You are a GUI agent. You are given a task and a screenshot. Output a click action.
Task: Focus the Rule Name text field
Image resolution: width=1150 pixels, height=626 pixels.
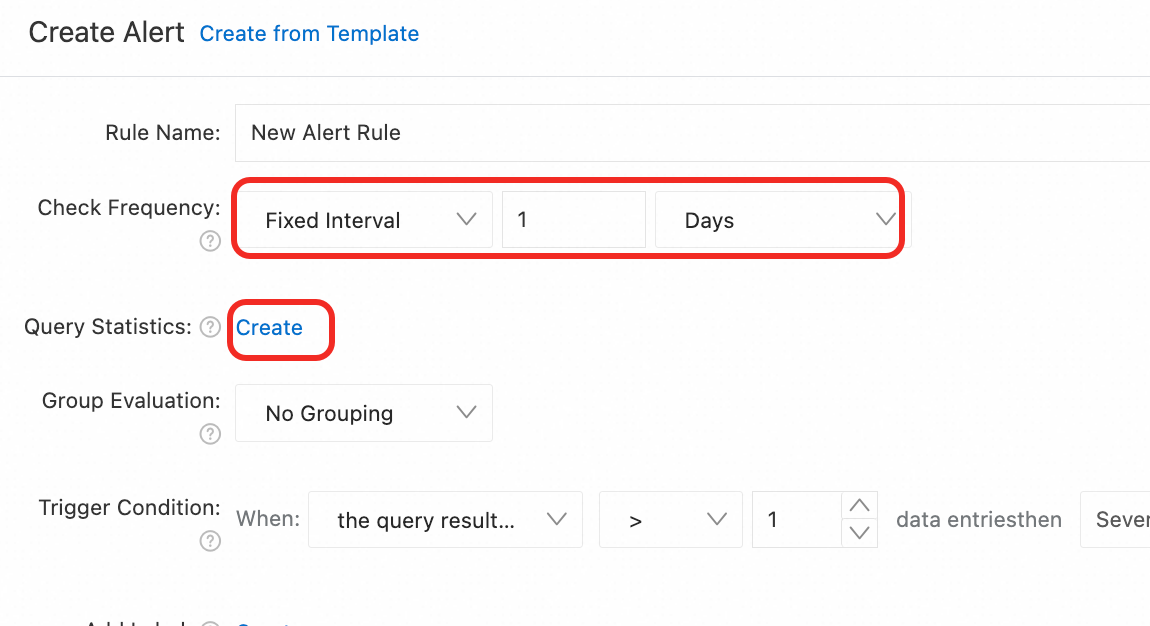pos(690,133)
